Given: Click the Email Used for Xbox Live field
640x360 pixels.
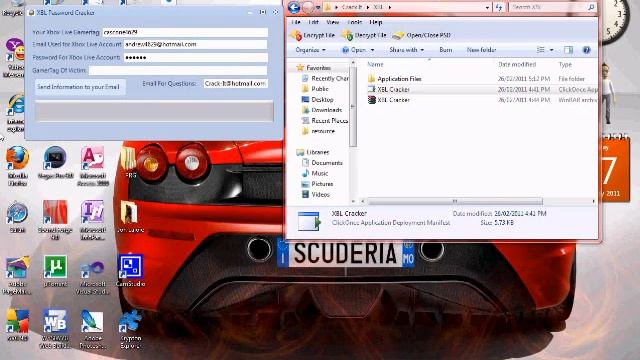Looking at the screenshot, I should 196,44.
